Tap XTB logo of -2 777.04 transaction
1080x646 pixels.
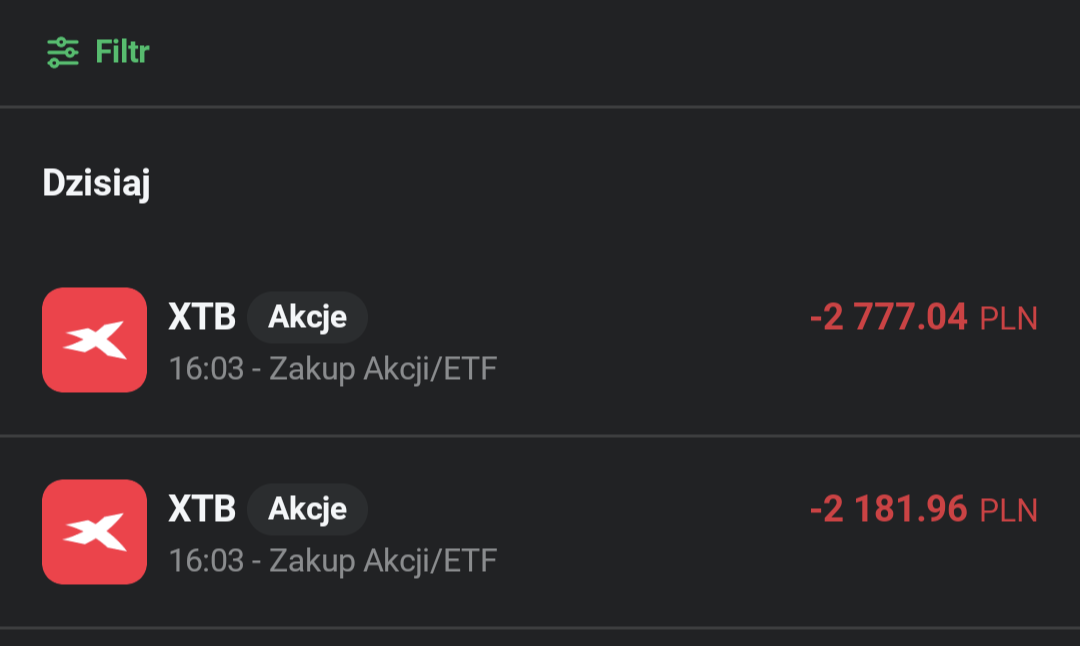point(94,340)
